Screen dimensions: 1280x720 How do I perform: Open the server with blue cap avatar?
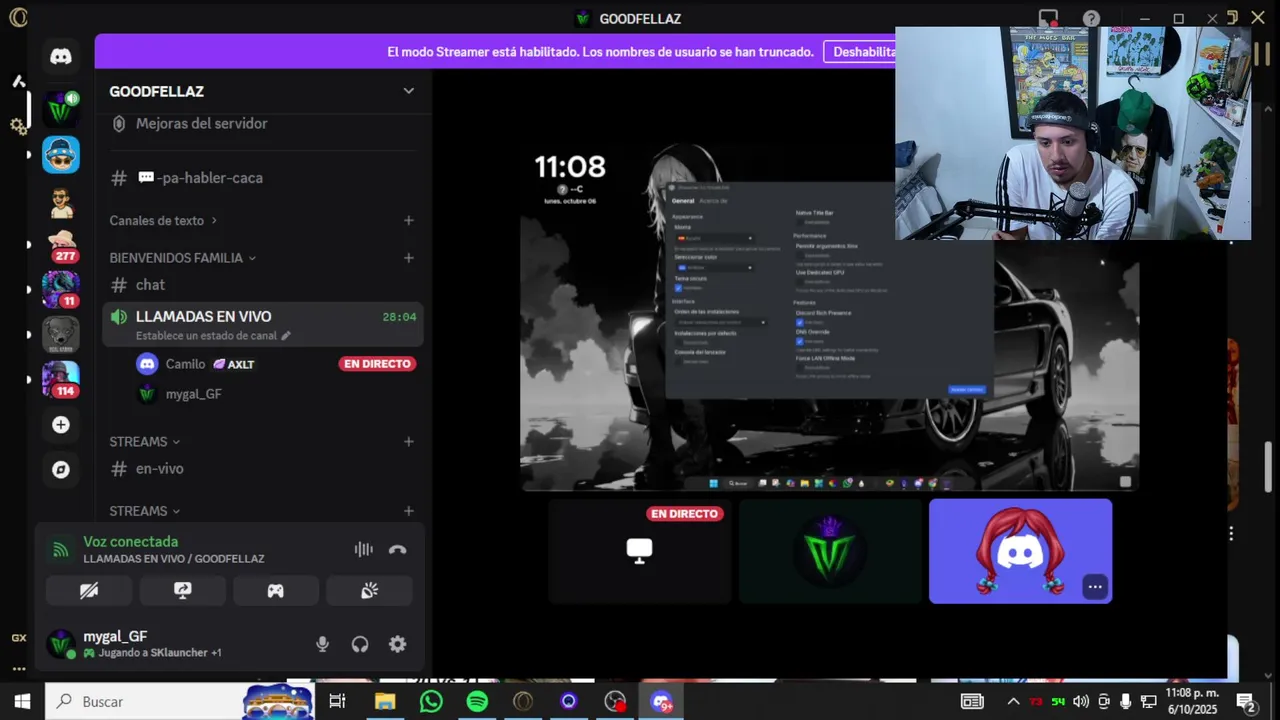click(61, 155)
